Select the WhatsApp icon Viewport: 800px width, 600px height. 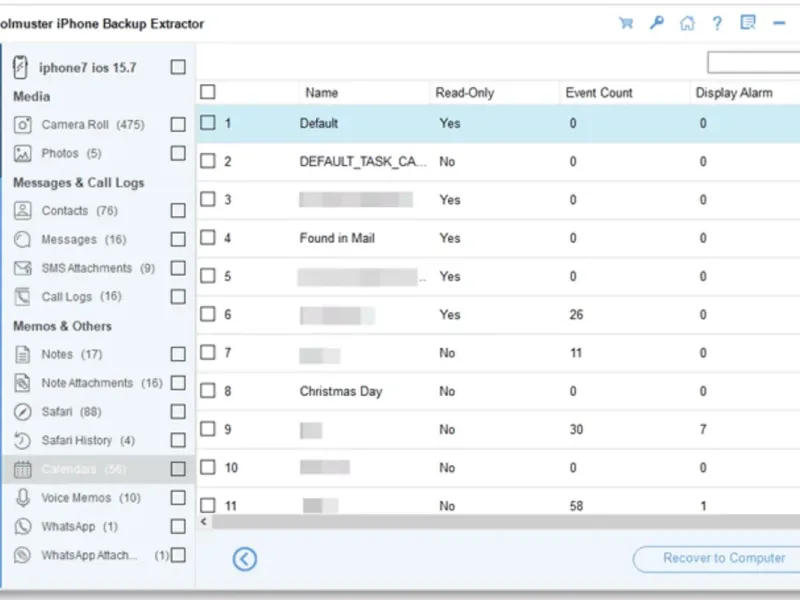point(22,526)
